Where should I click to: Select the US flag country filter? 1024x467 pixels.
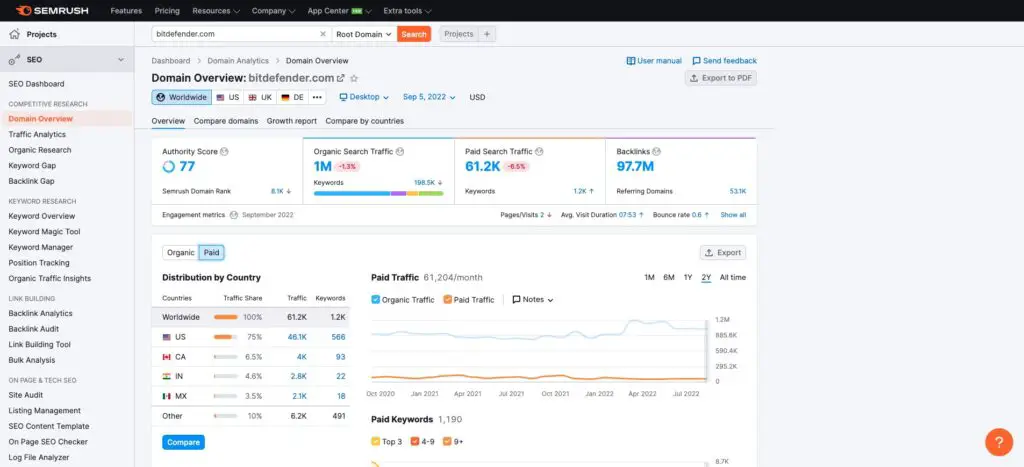coord(228,97)
